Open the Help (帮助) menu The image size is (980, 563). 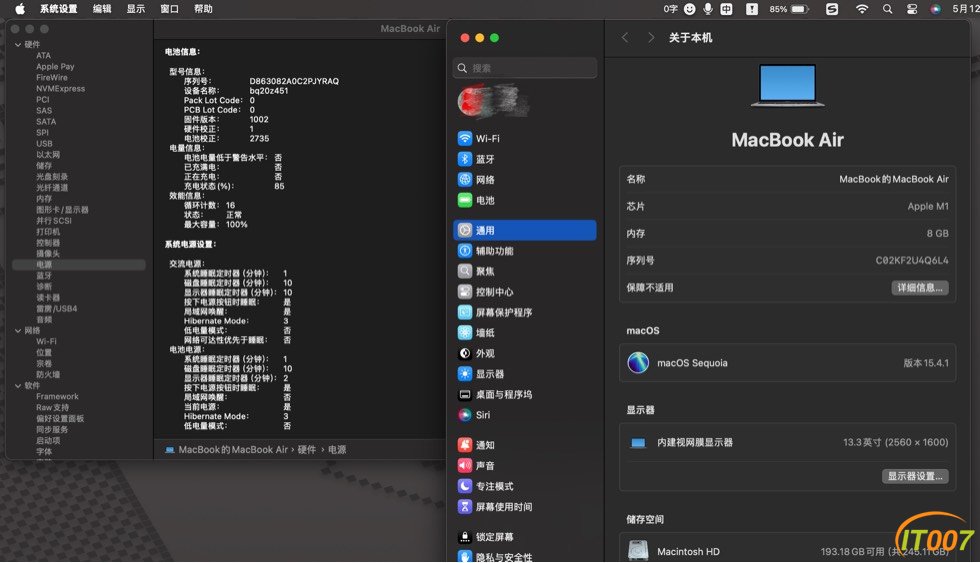click(203, 9)
